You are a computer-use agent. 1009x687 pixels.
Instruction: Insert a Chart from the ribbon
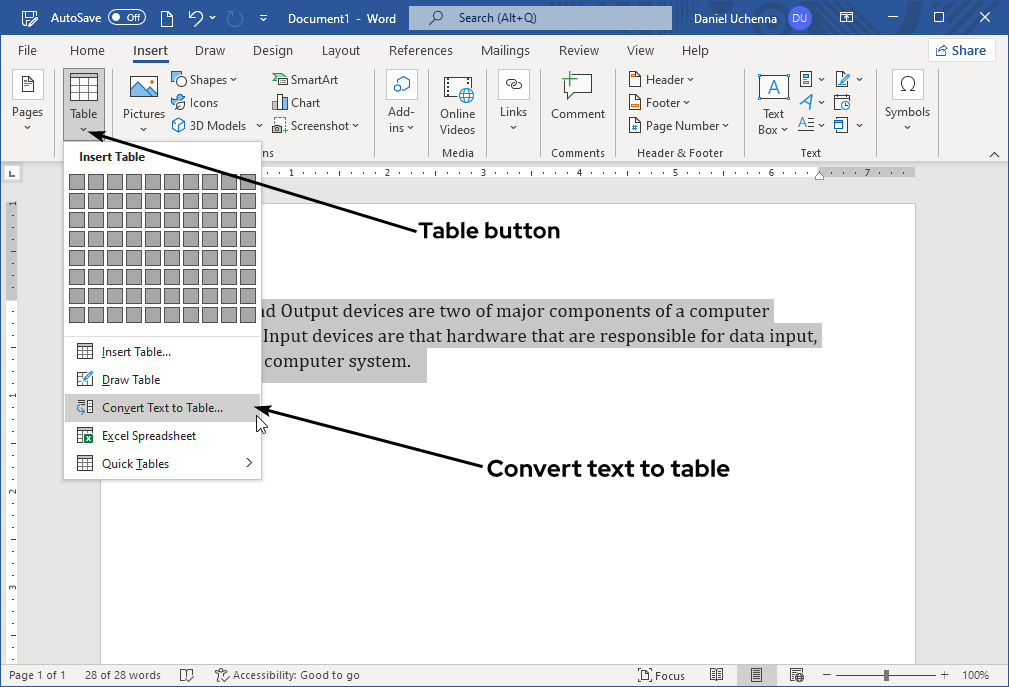pyautogui.click(x=297, y=103)
